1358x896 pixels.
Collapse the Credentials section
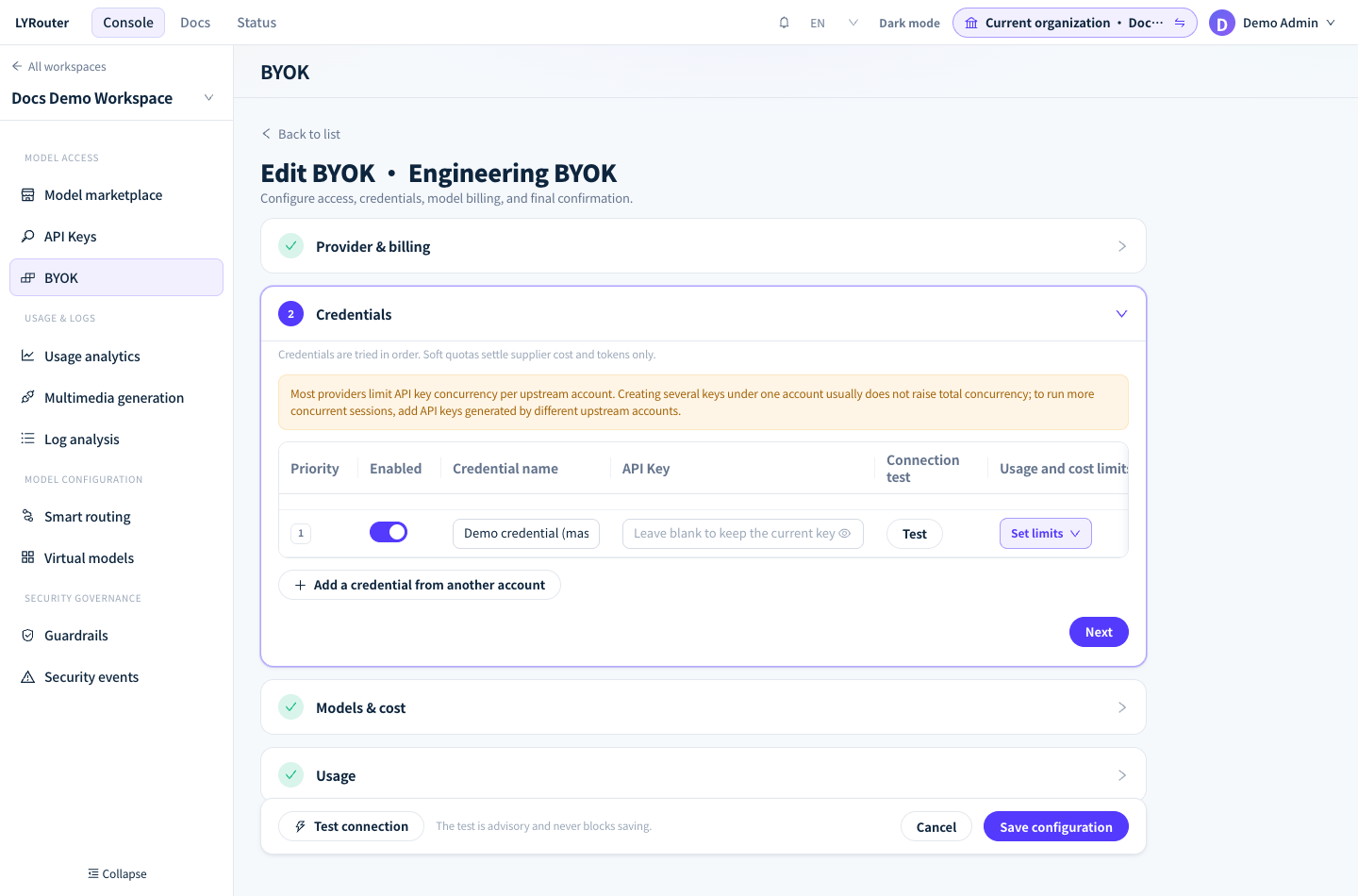(x=704, y=314)
